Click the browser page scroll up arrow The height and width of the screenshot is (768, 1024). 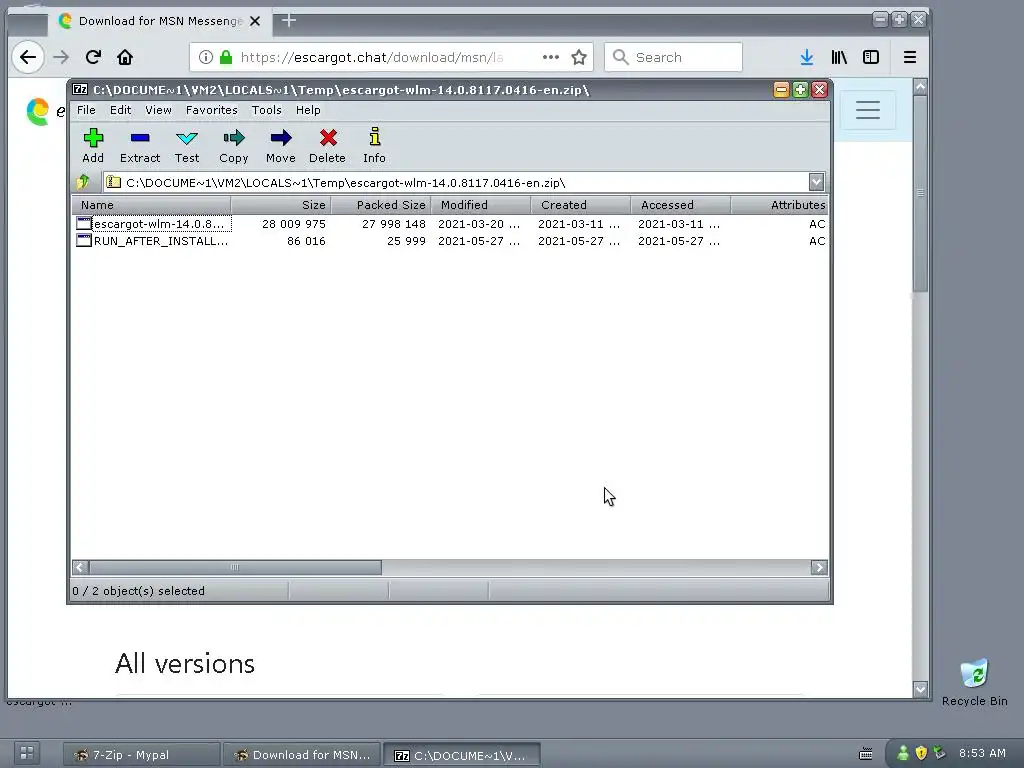click(920, 86)
